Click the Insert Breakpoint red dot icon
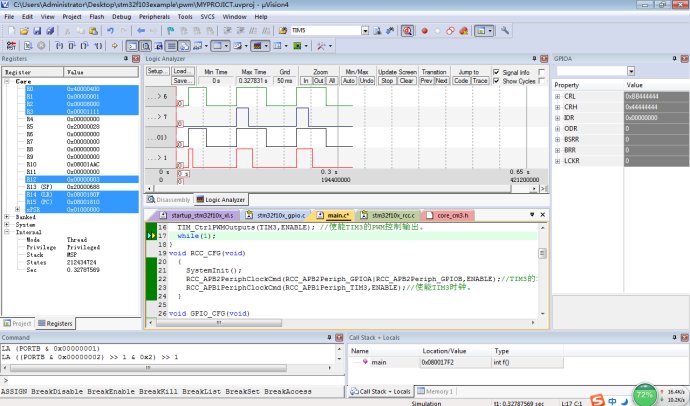 point(423,31)
